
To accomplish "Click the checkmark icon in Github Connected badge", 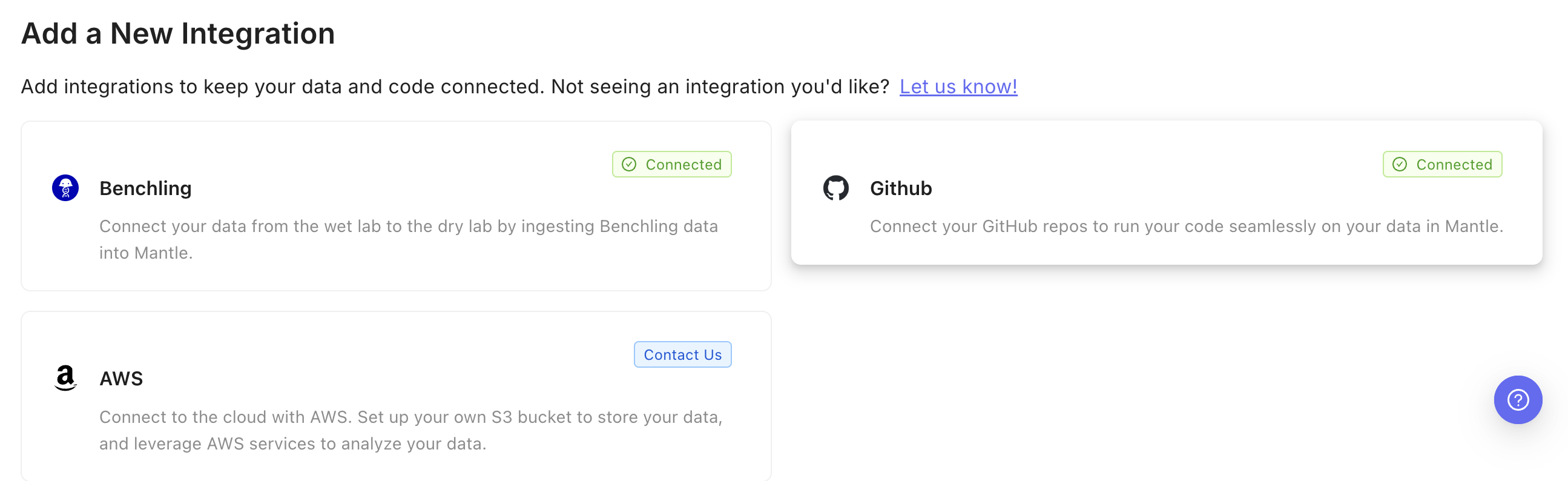I will (1399, 164).
